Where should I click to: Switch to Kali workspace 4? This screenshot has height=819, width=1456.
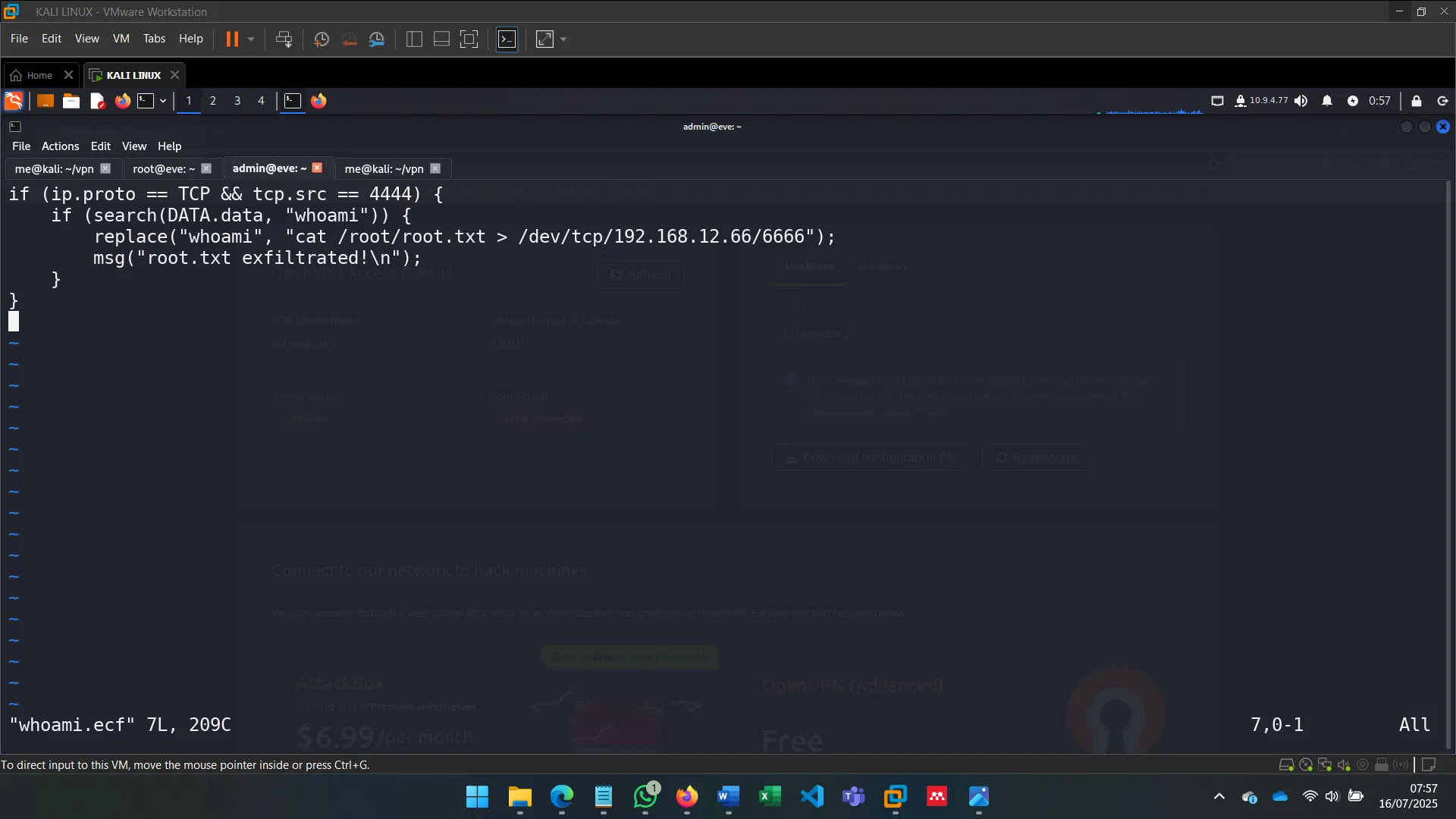click(261, 100)
